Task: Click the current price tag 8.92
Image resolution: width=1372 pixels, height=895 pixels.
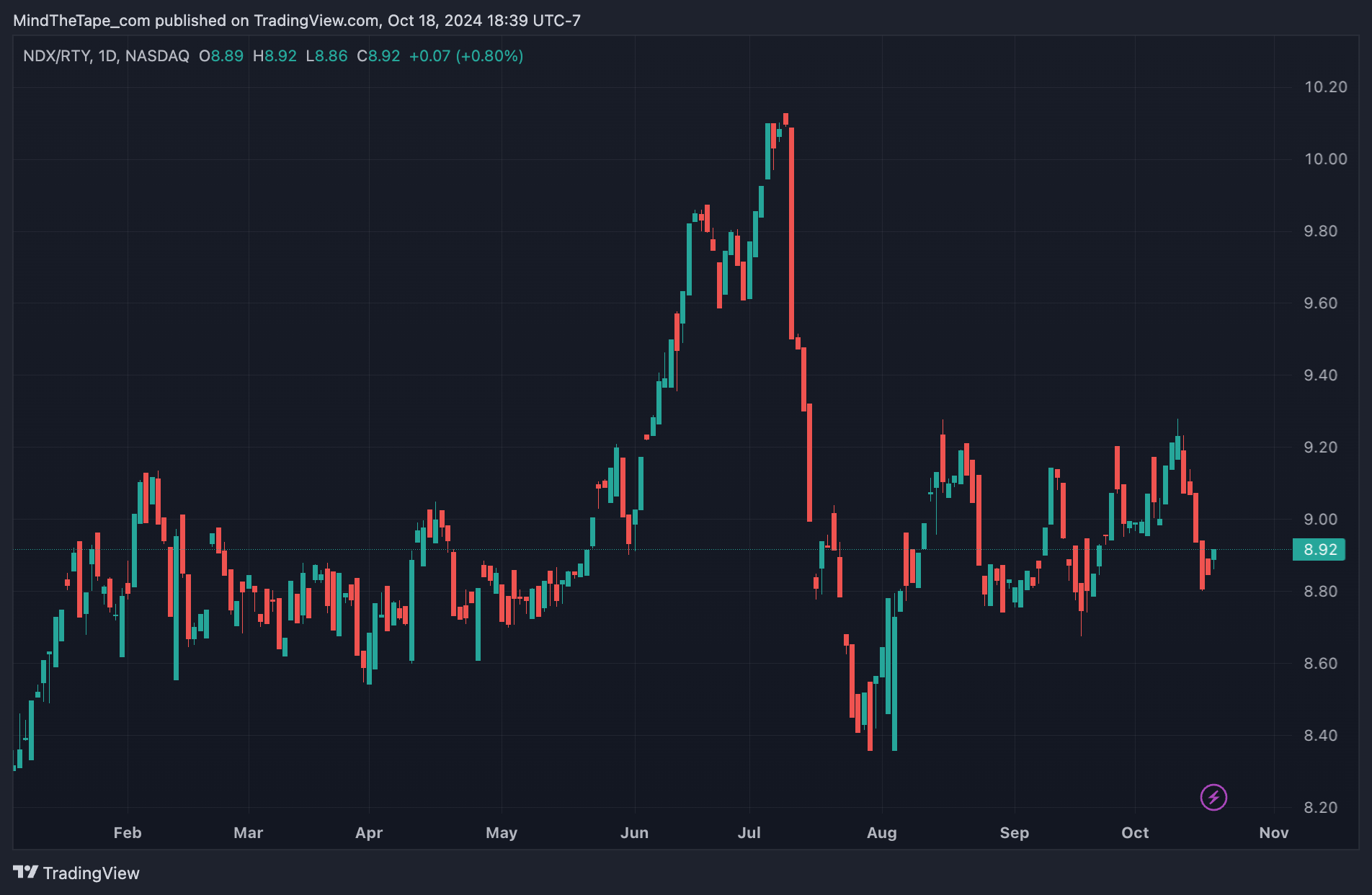Action: pyautogui.click(x=1319, y=550)
